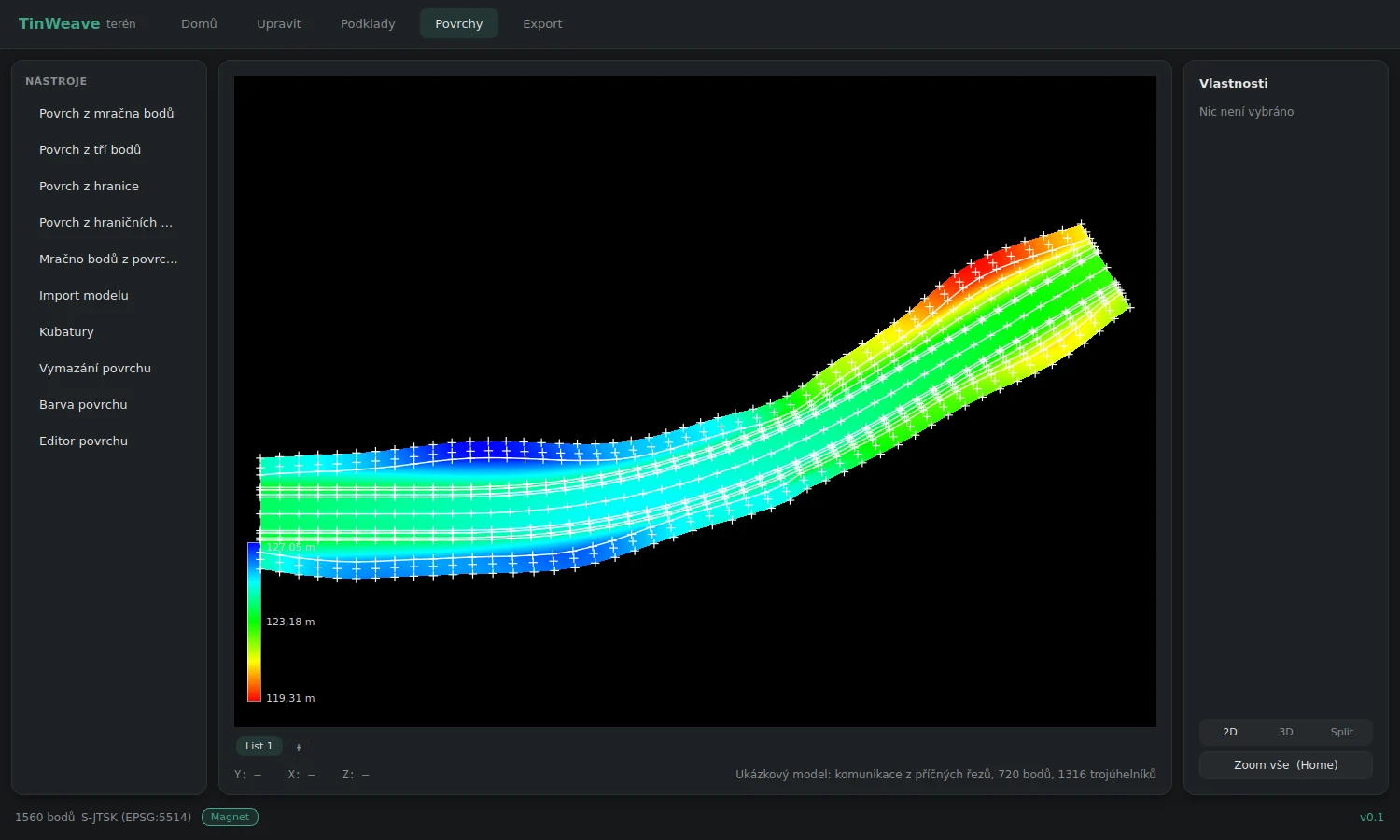Image resolution: width=1400 pixels, height=840 pixels.
Task: Choose Povrch z tří bodů tool
Action: [x=109, y=149]
